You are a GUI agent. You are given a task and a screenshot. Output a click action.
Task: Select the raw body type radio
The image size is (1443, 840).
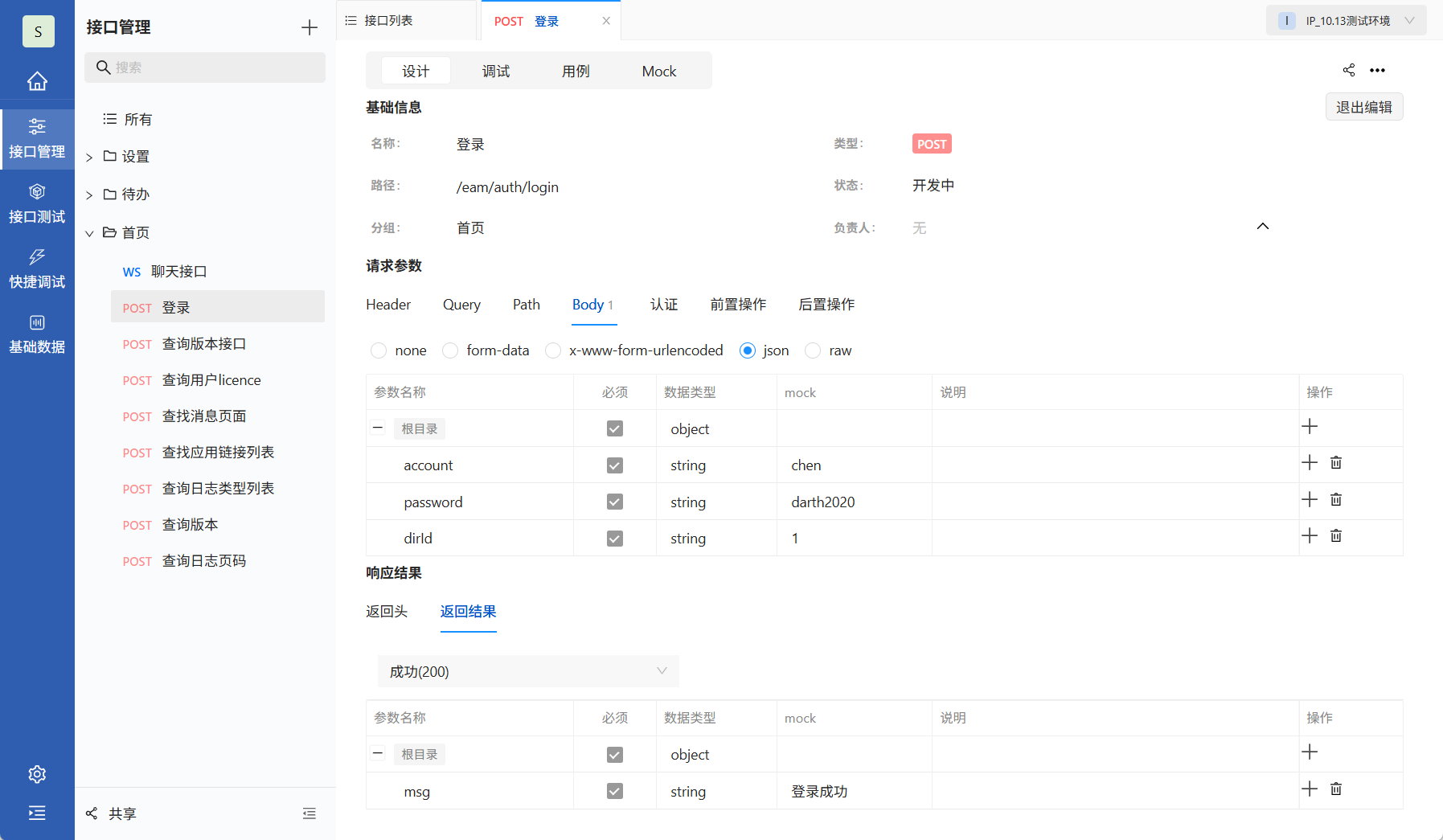point(814,350)
